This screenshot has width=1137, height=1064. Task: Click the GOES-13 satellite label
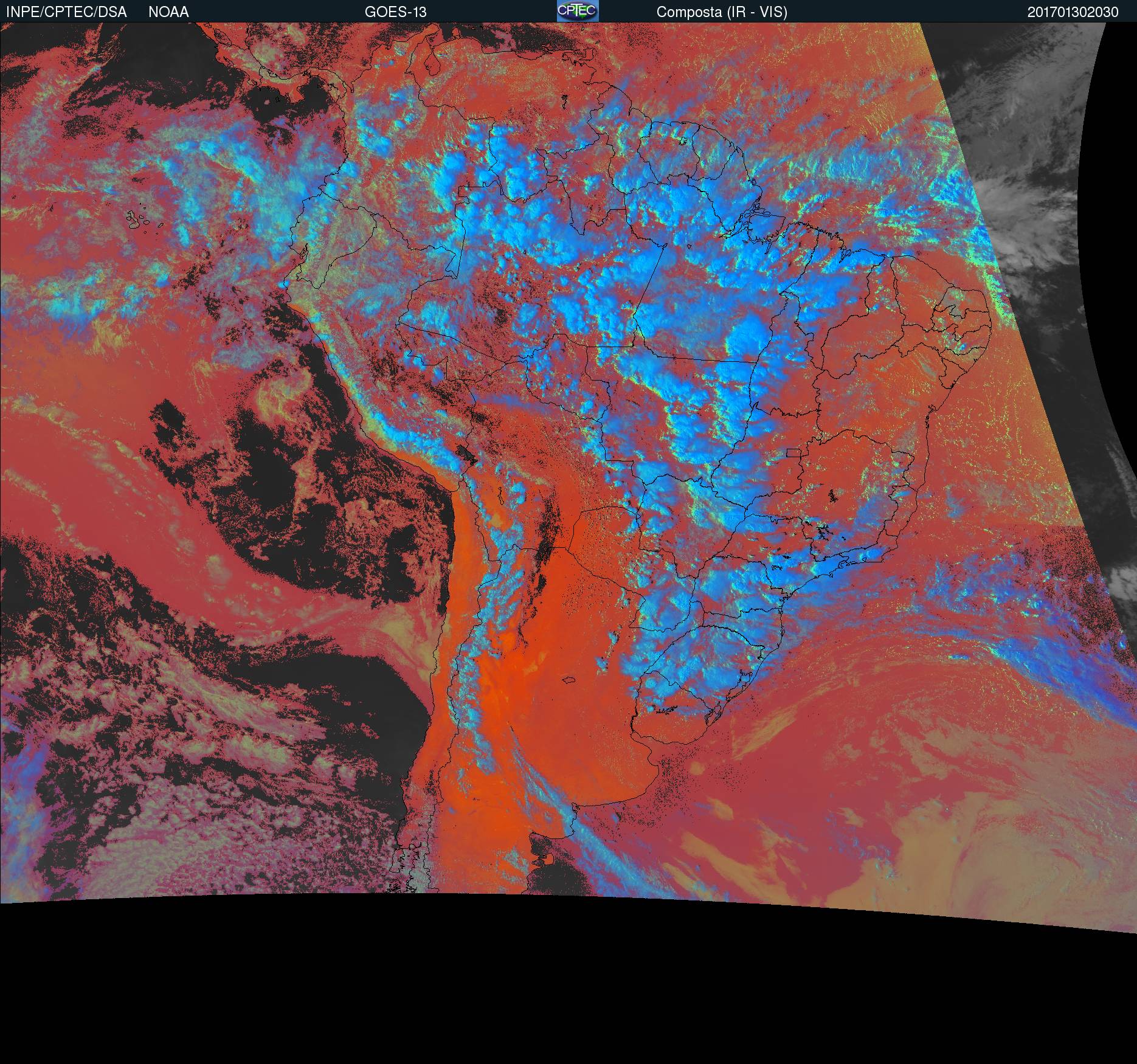(x=396, y=12)
